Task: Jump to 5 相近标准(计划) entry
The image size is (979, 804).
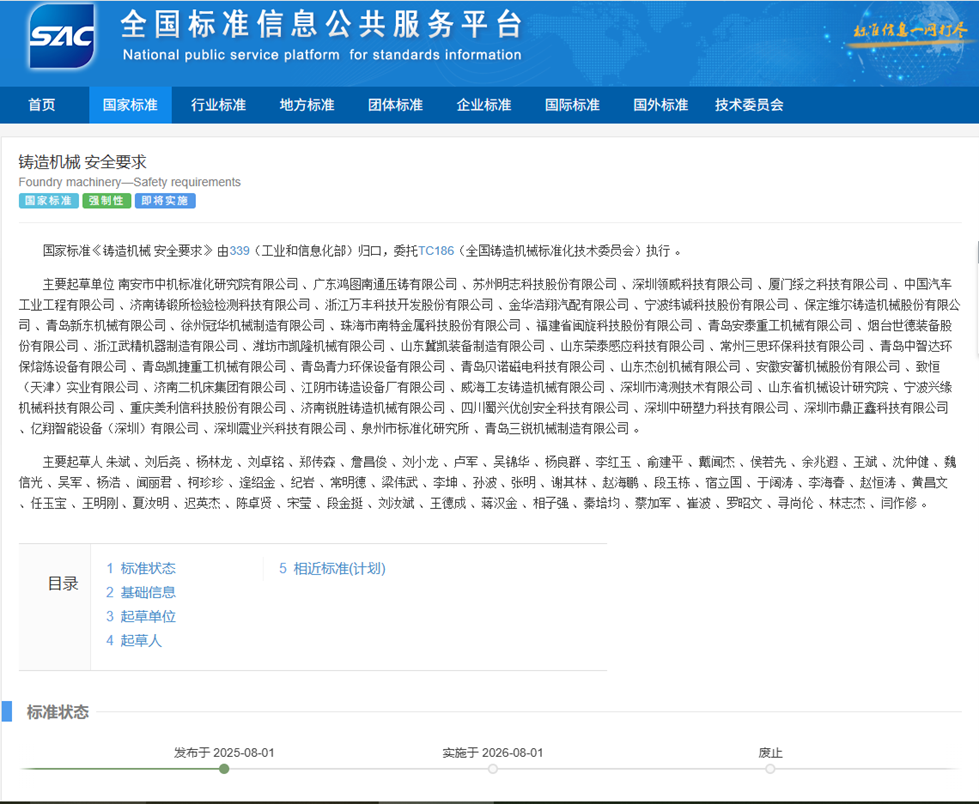Action: pyautogui.click(x=332, y=568)
